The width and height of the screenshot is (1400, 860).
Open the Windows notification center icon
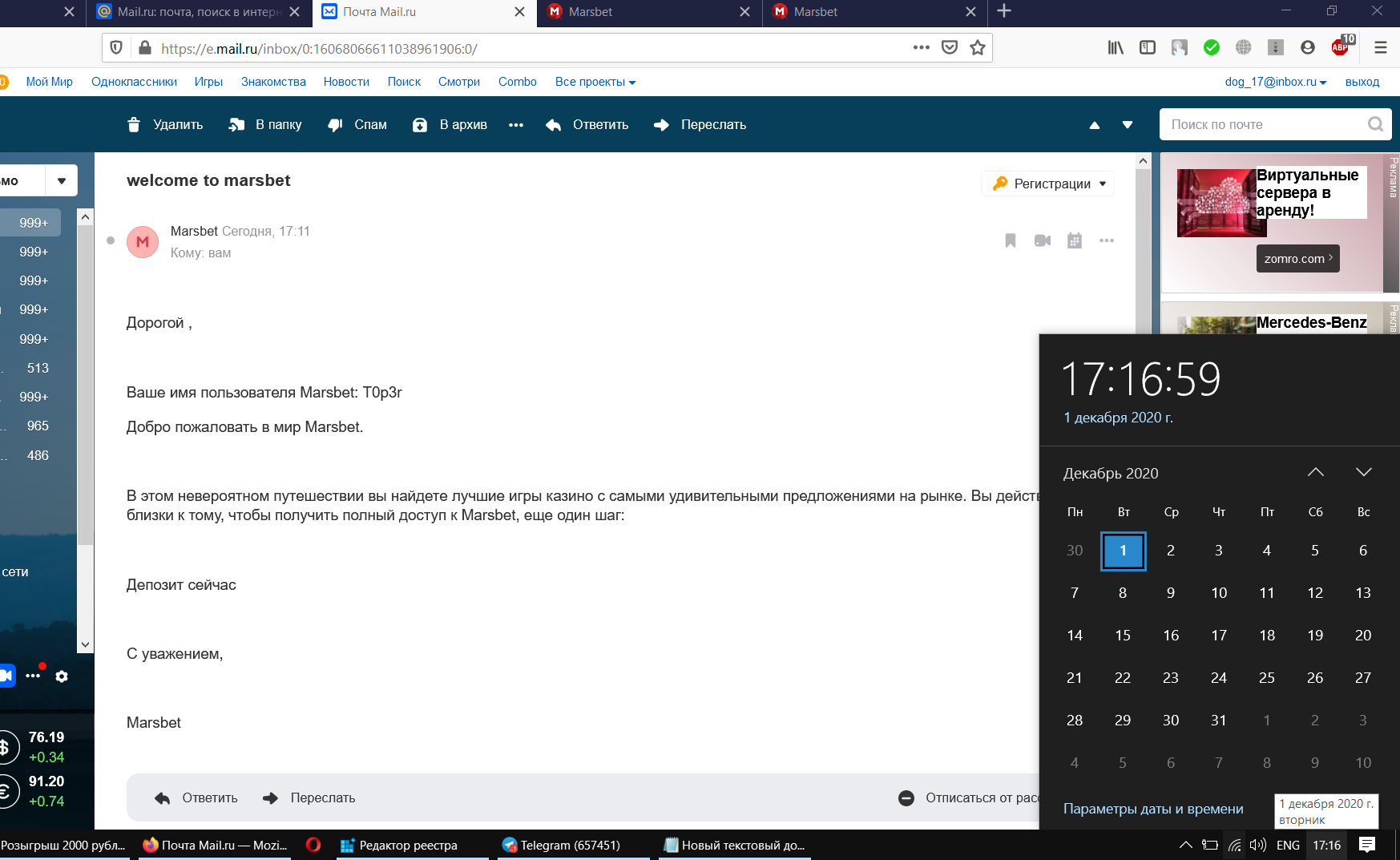click(x=1368, y=845)
